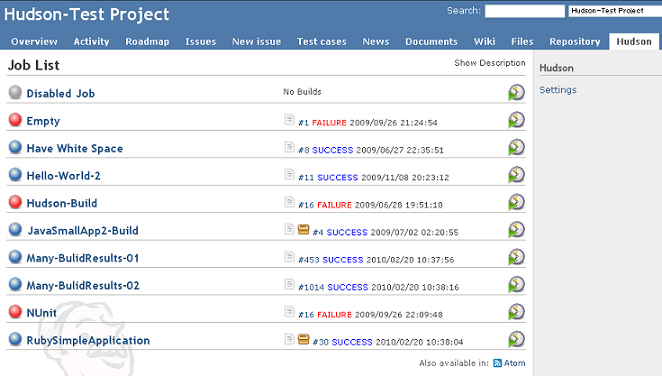
Task: Trigger build icon in Empty row
Action: point(516,119)
